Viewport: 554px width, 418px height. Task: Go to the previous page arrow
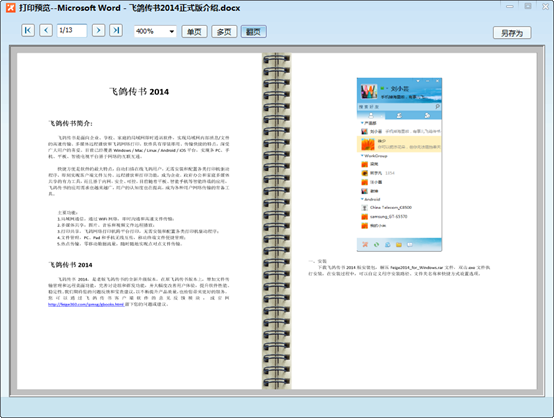click(x=46, y=30)
